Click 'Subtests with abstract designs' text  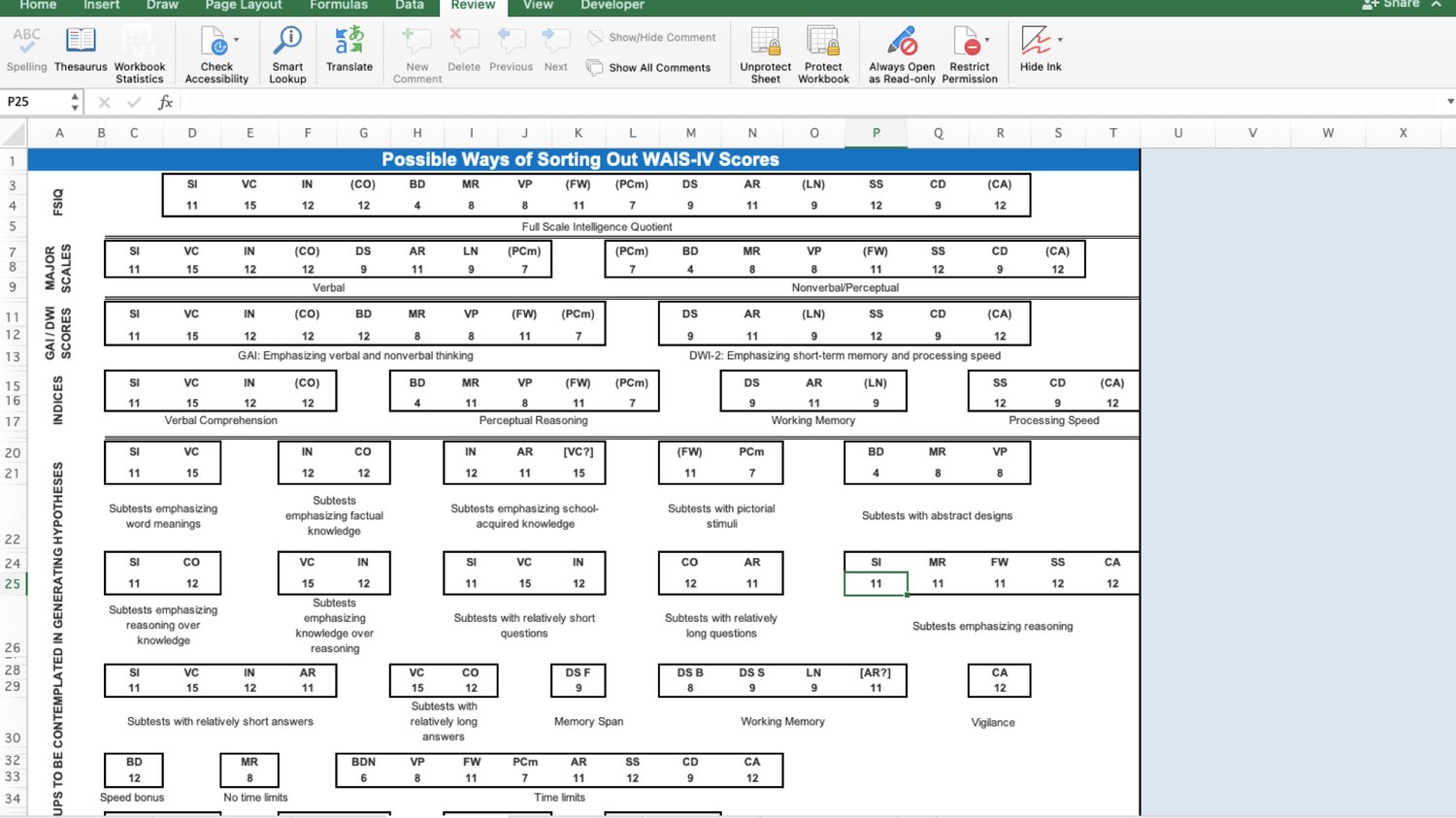[937, 516]
